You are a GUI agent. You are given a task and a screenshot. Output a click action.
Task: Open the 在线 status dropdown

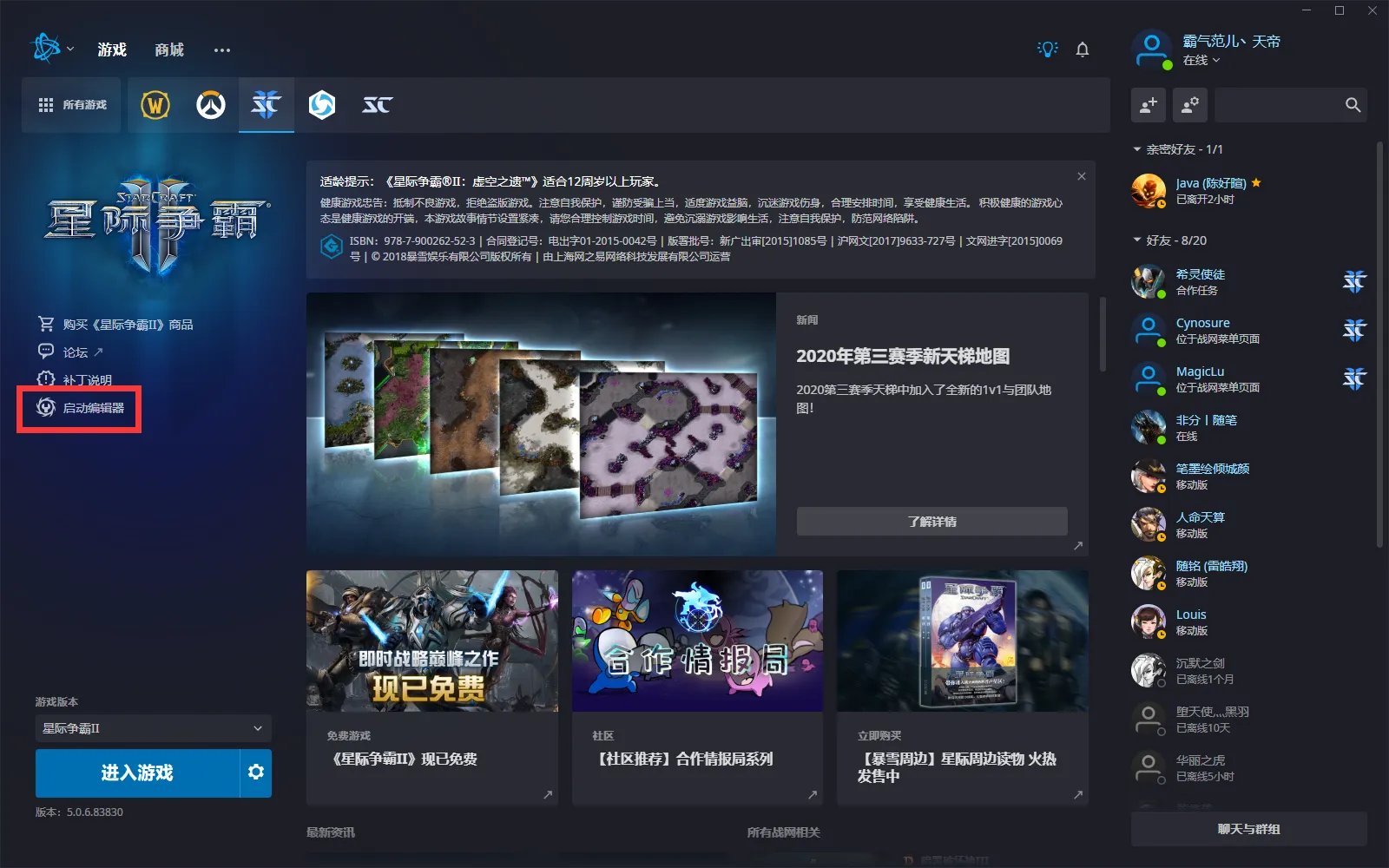tap(1201, 60)
